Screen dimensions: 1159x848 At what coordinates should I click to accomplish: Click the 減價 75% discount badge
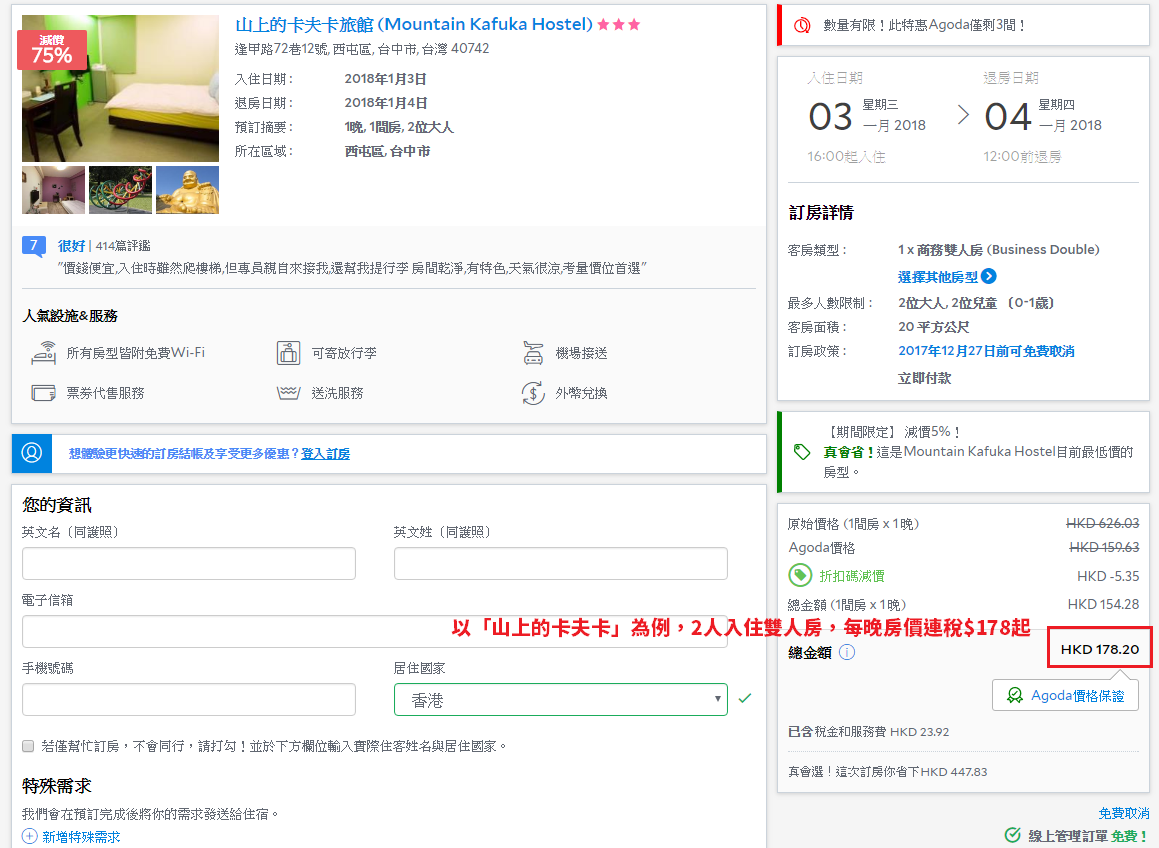tap(52, 50)
